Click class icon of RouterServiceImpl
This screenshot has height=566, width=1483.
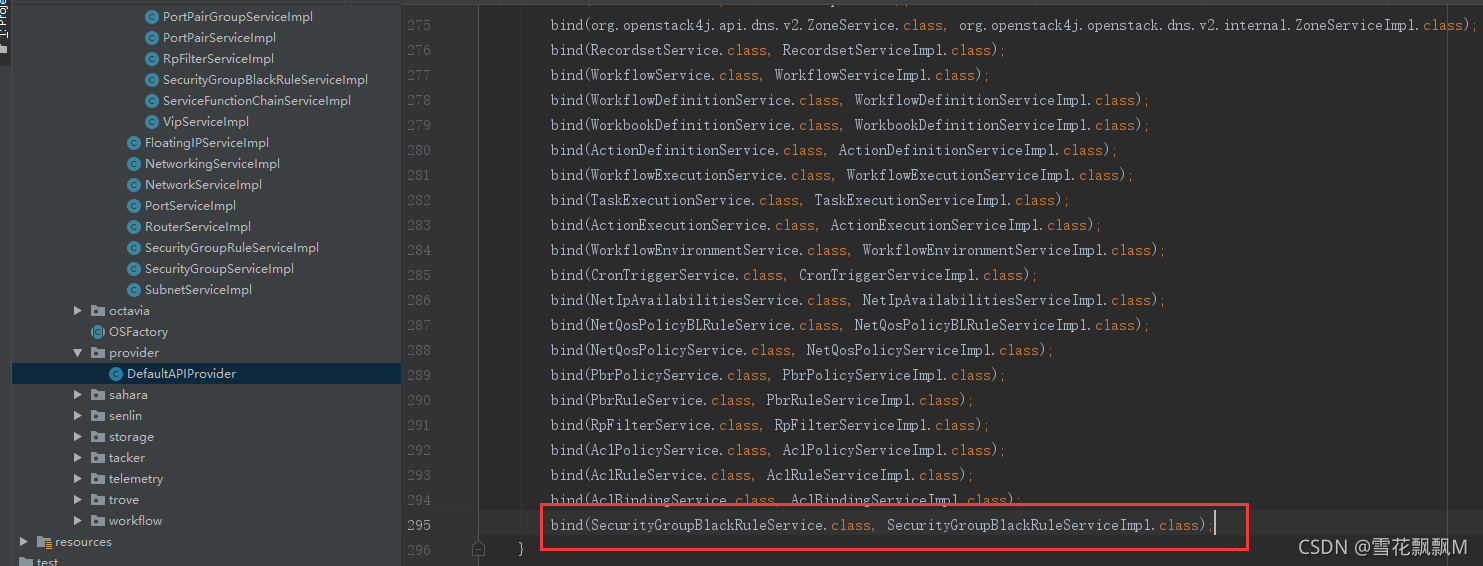tap(134, 227)
